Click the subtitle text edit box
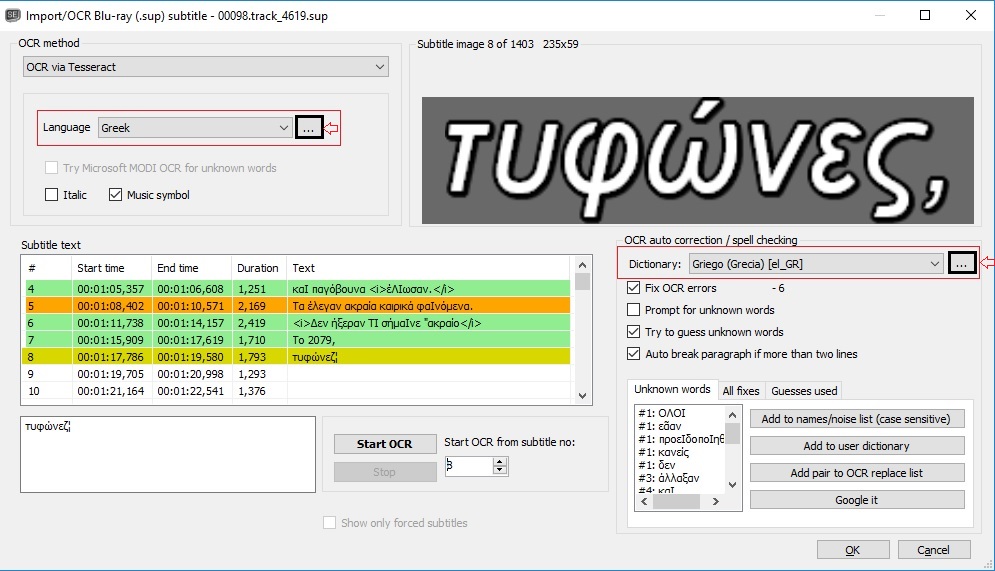 click(x=168, y=454)
